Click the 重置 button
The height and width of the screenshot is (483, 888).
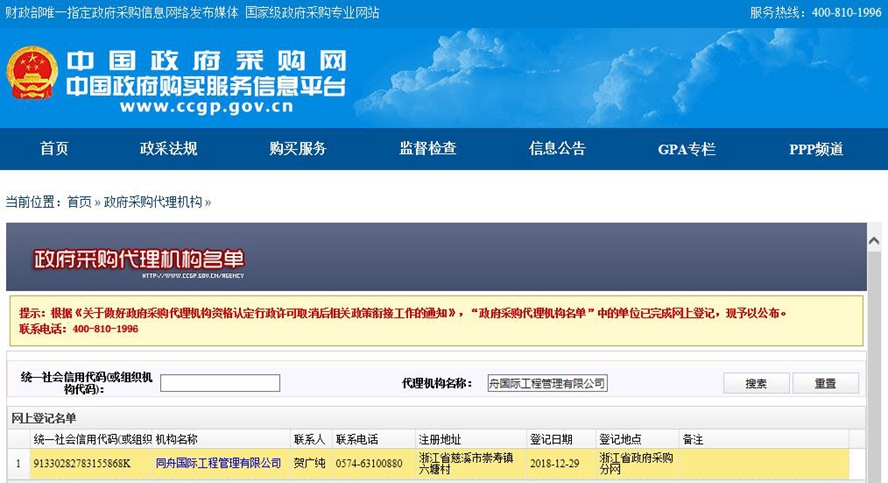[825, 383]
